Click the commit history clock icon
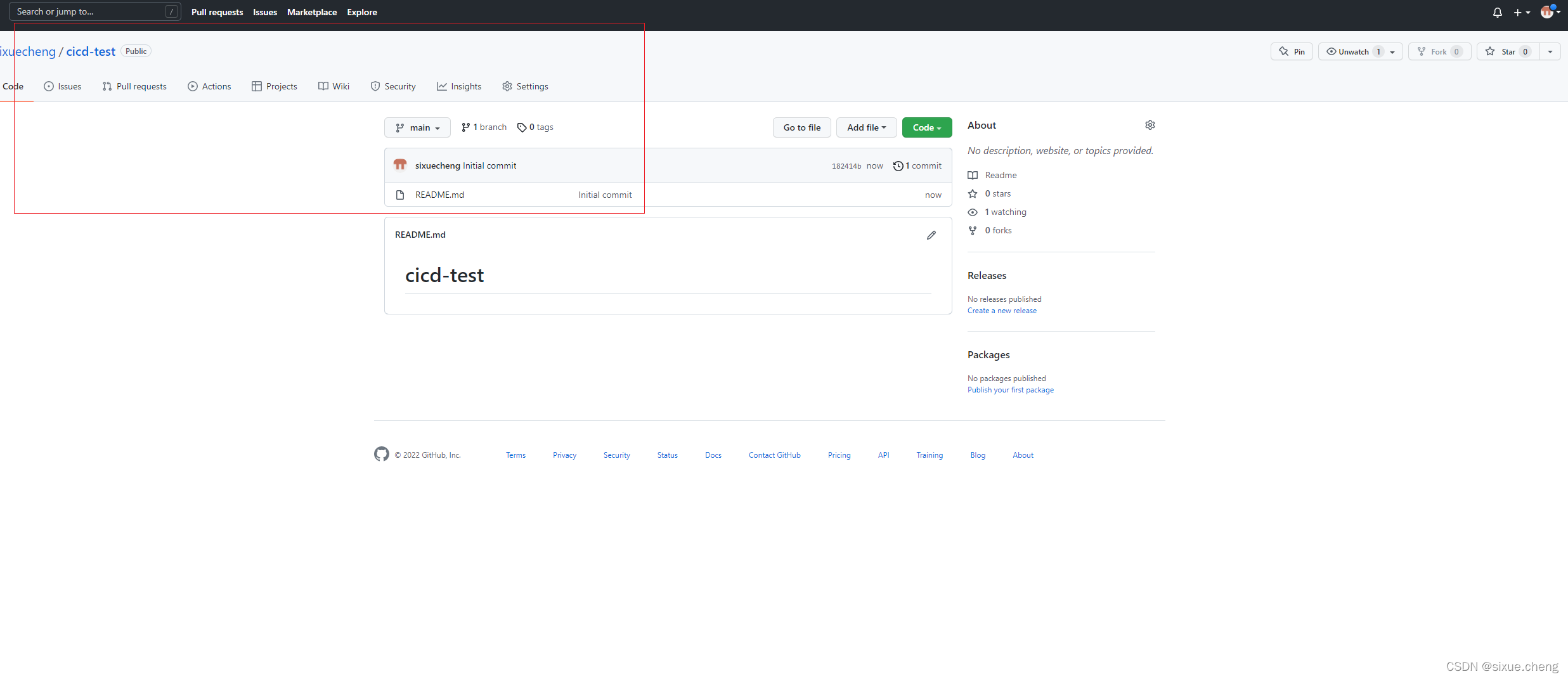 point(898,165)
